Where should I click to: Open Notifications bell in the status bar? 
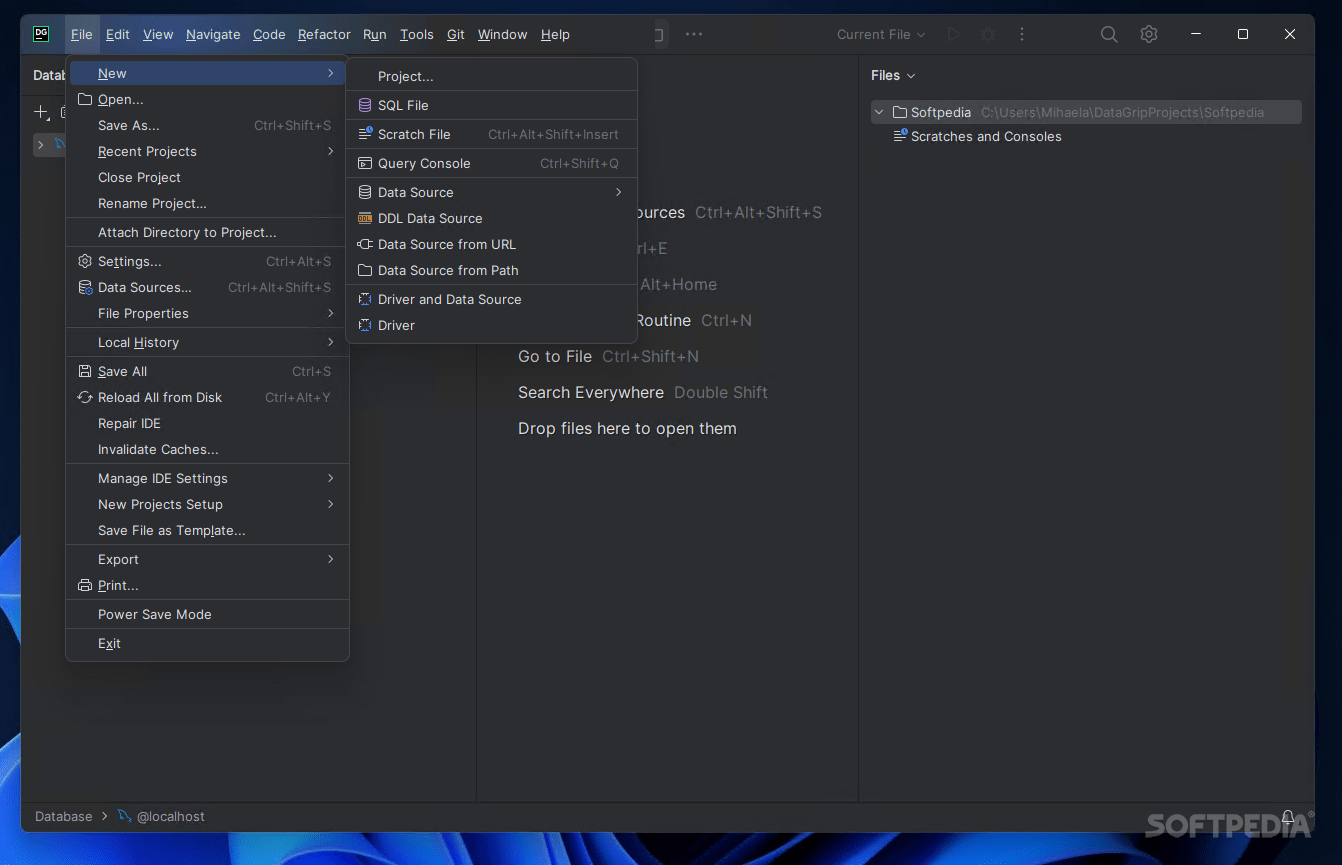[1289, 817]
